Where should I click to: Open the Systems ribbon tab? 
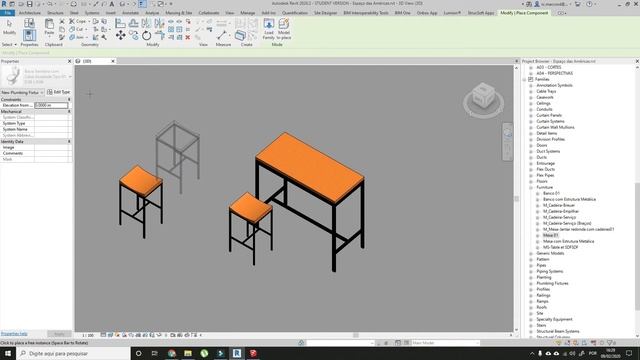coord(92,13)
